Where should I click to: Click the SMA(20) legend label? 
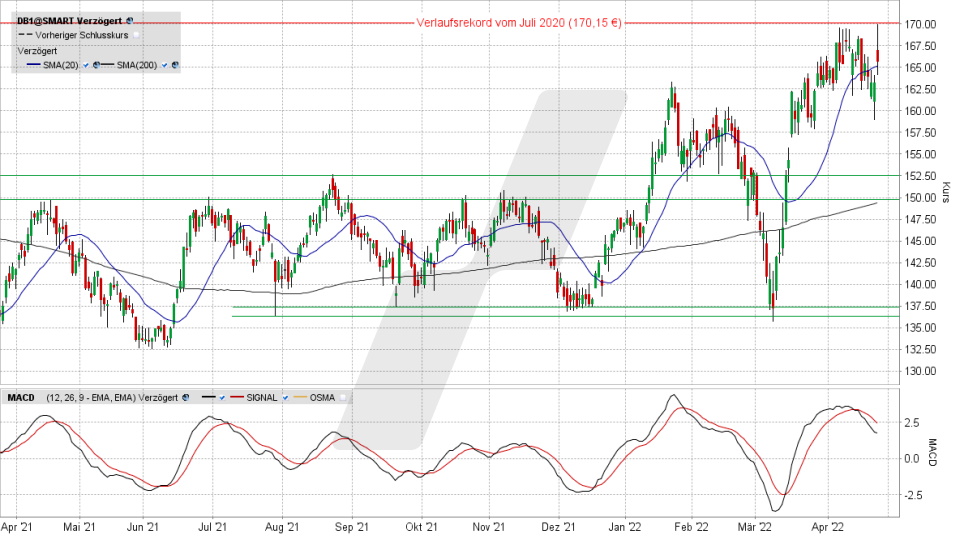tap(61, 65)
